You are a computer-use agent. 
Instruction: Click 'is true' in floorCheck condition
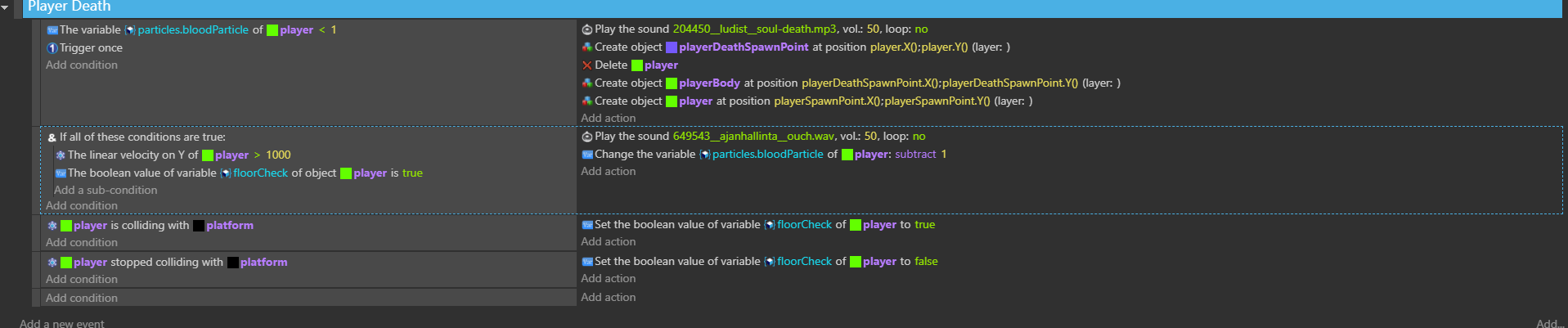[407, 173]
